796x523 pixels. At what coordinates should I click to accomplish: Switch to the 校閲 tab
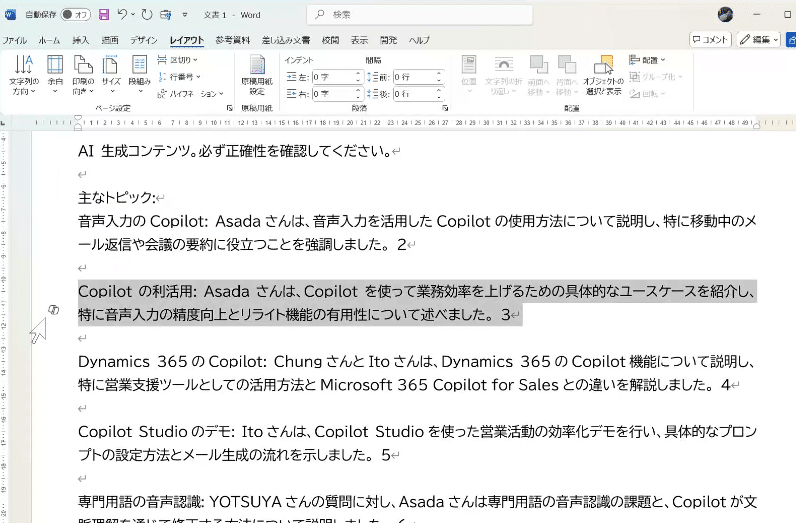[x=330, y=40]
